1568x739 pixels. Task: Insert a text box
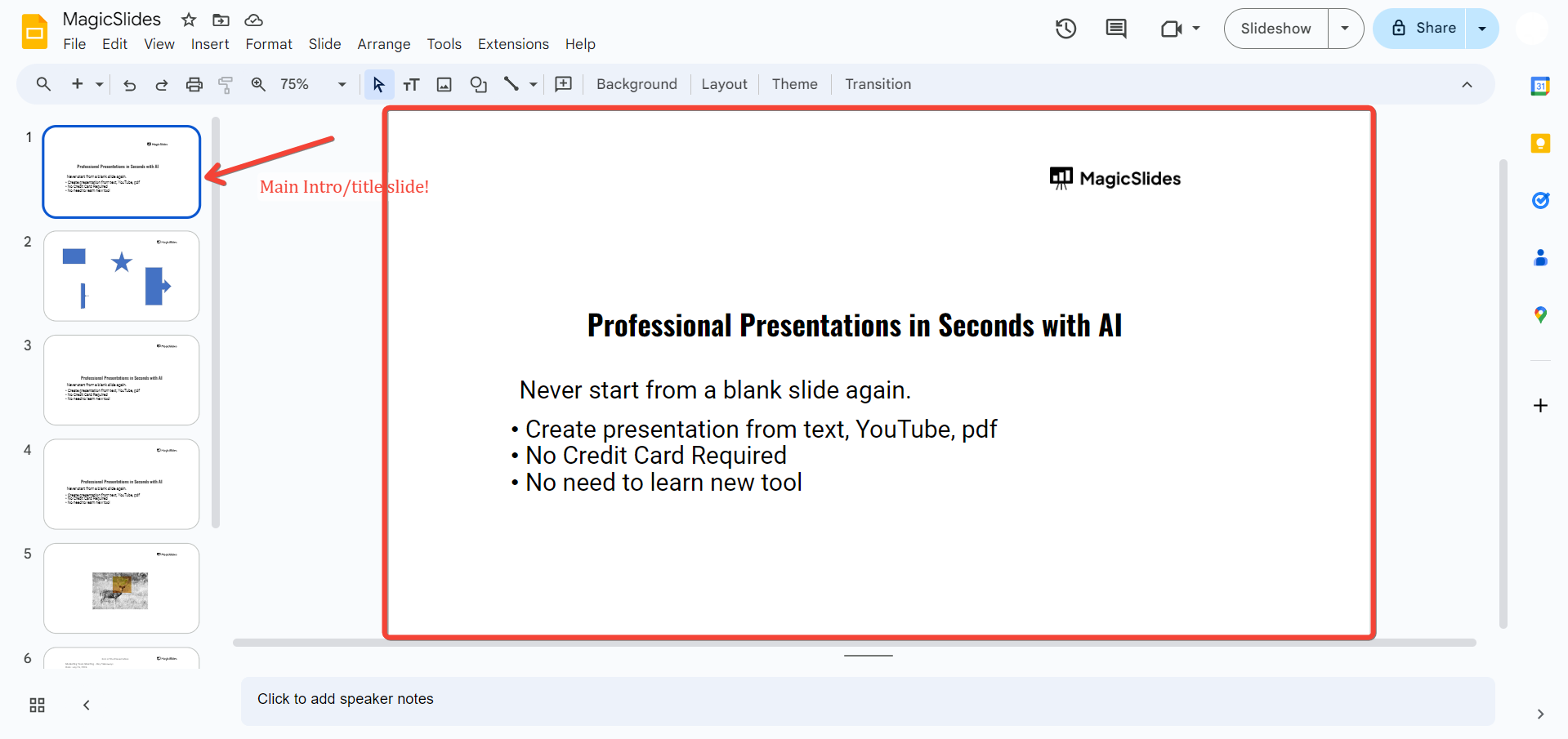point(411,84)
